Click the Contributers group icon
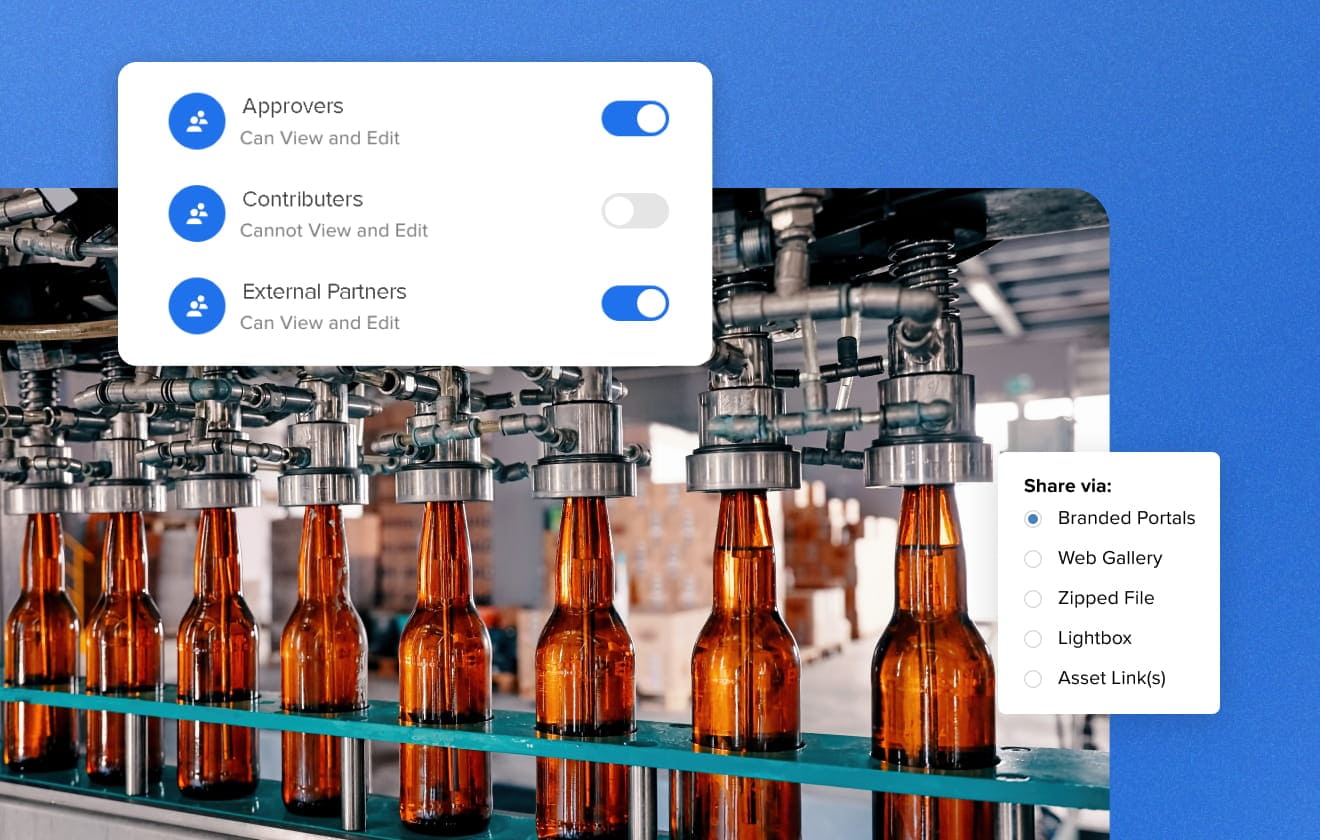The width and height of the screenshot is (1320, 840). pyautogui.click(x=197, y=213)
